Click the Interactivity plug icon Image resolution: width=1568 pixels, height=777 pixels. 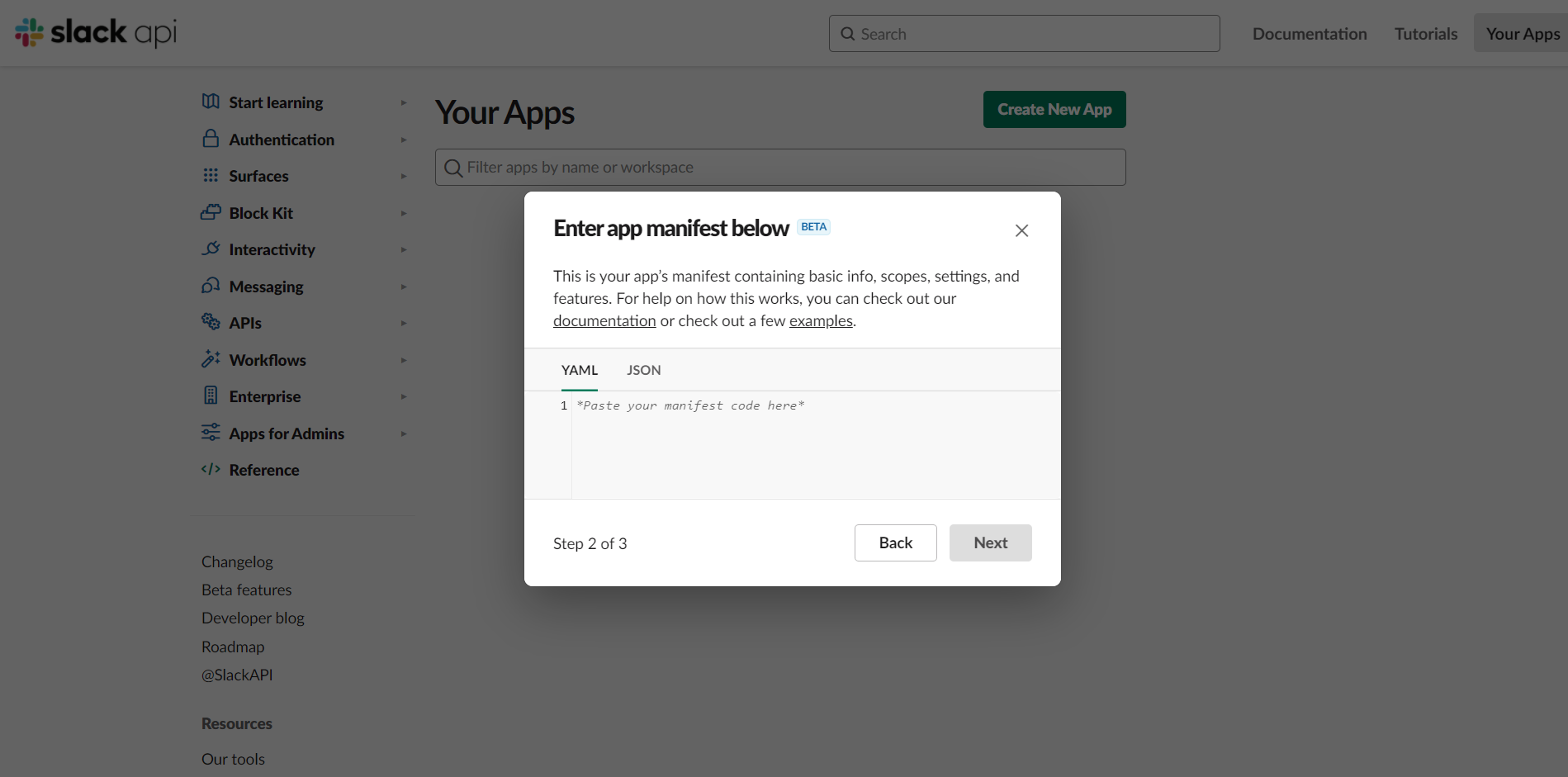point(211,249)
